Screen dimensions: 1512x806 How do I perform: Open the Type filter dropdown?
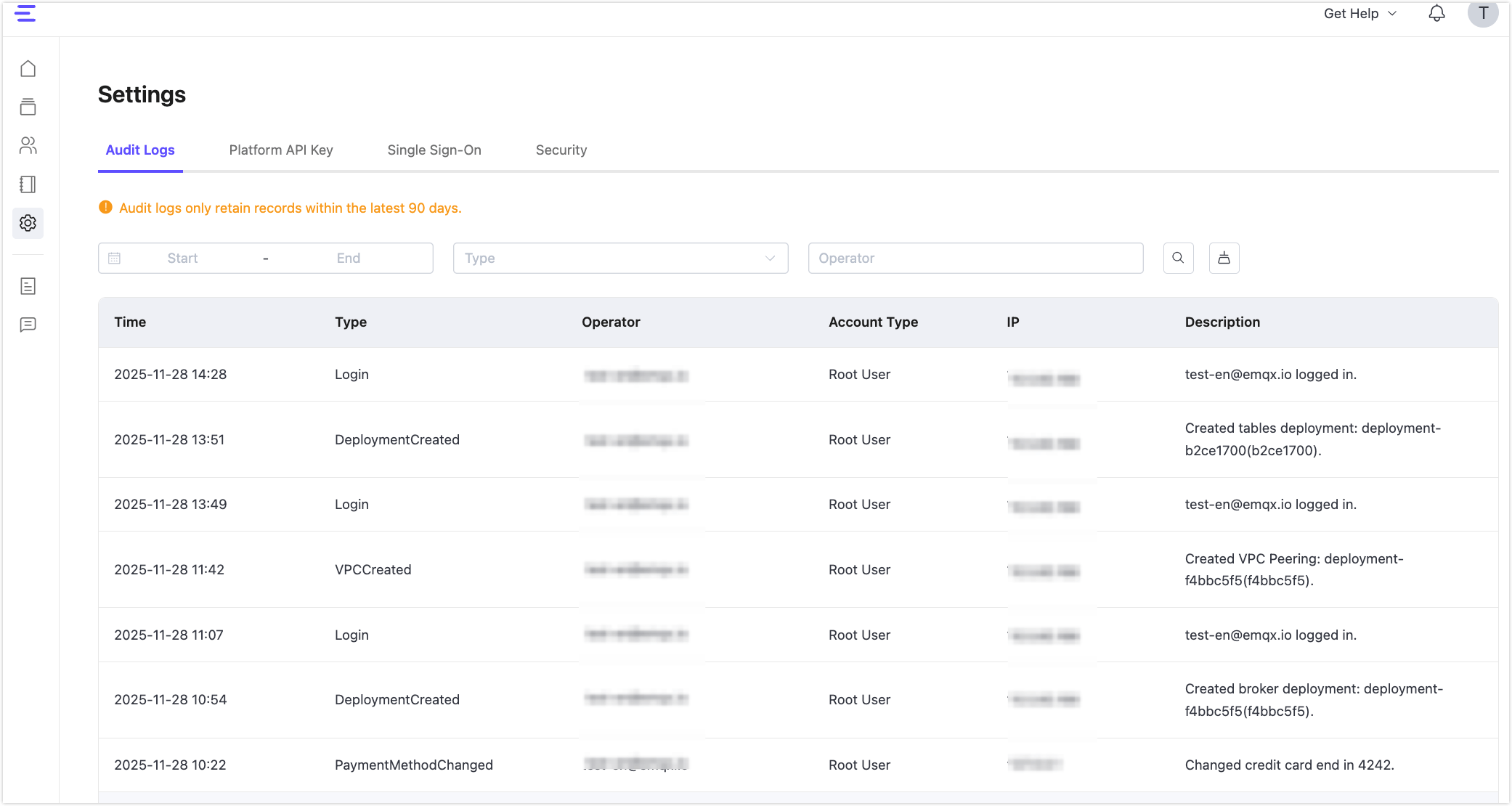(x=620, y=258)
